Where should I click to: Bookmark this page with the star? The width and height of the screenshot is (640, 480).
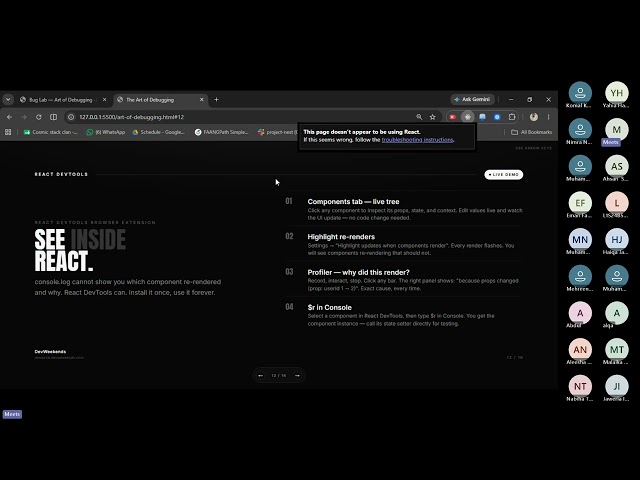[x=433, y=117]
